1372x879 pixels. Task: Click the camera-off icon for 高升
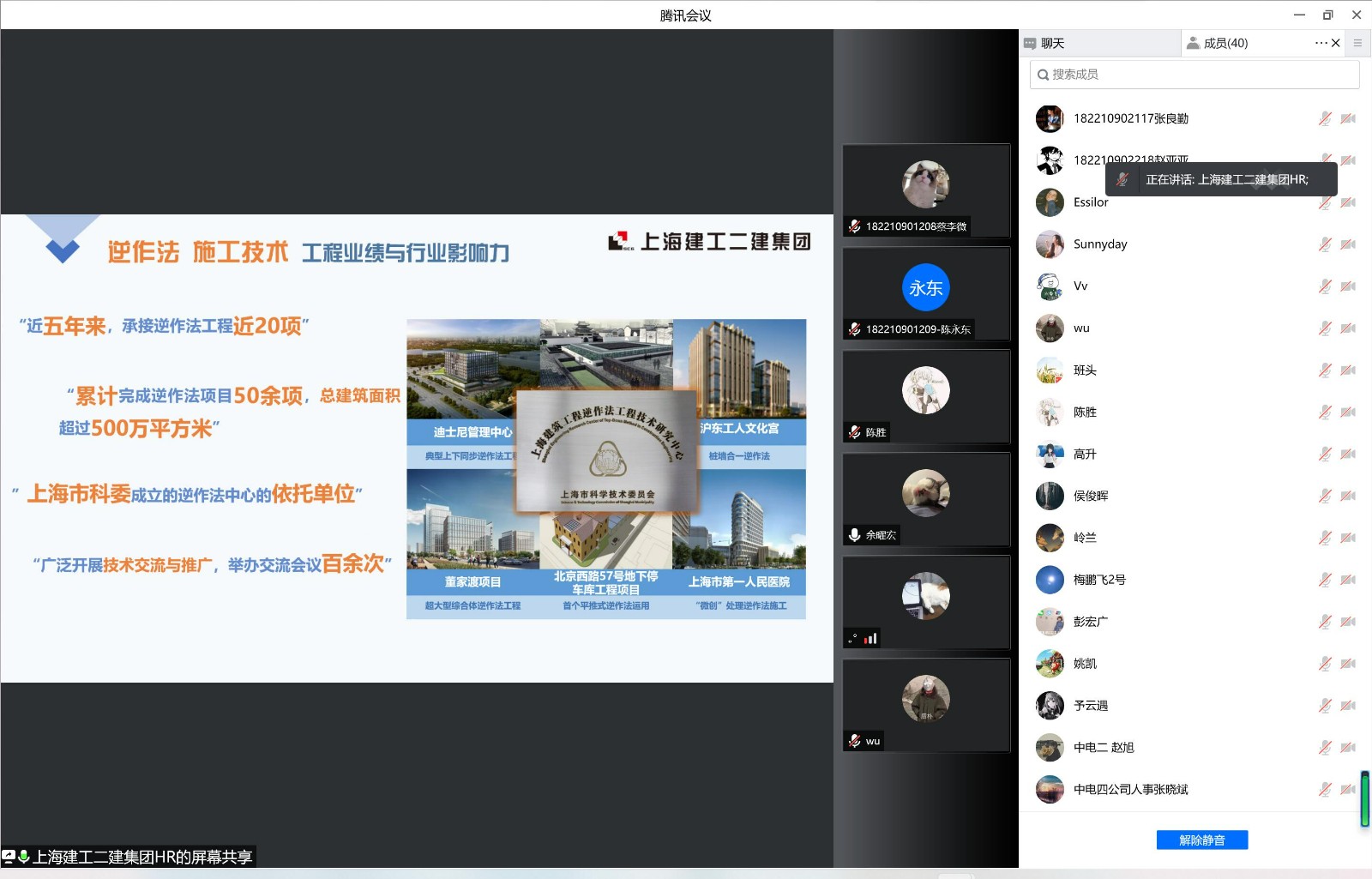[x=1348, y=455]
